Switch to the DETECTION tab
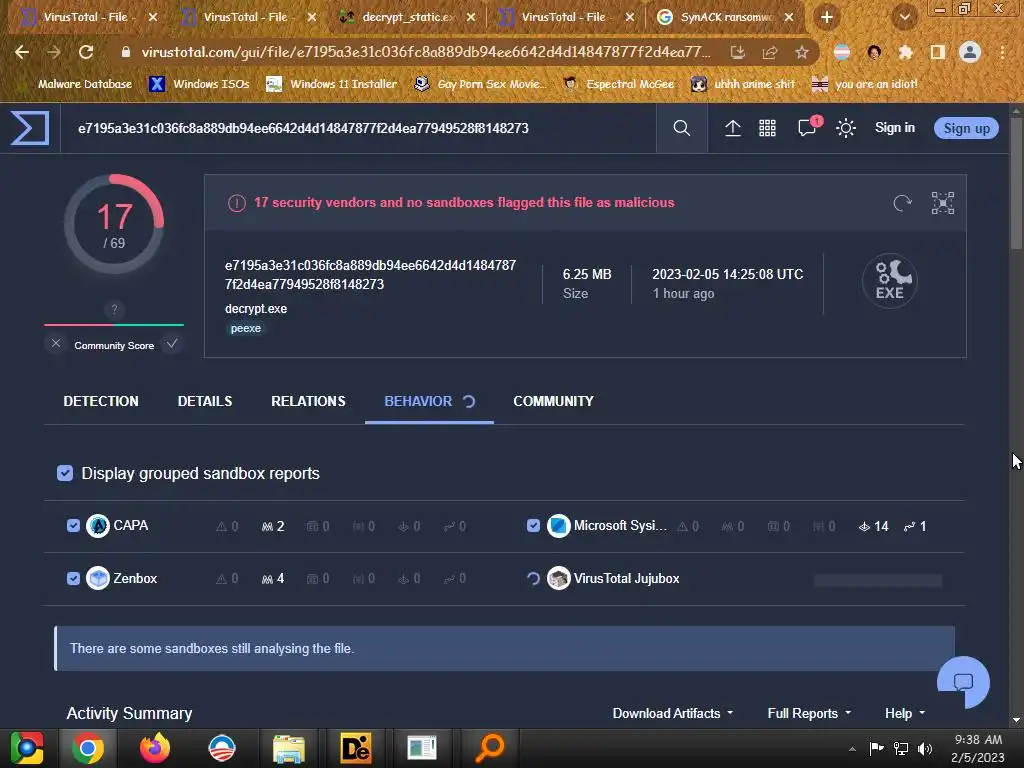Viewport: 1024px width, 768px height. pyautogui.click(x=101, y=401)
